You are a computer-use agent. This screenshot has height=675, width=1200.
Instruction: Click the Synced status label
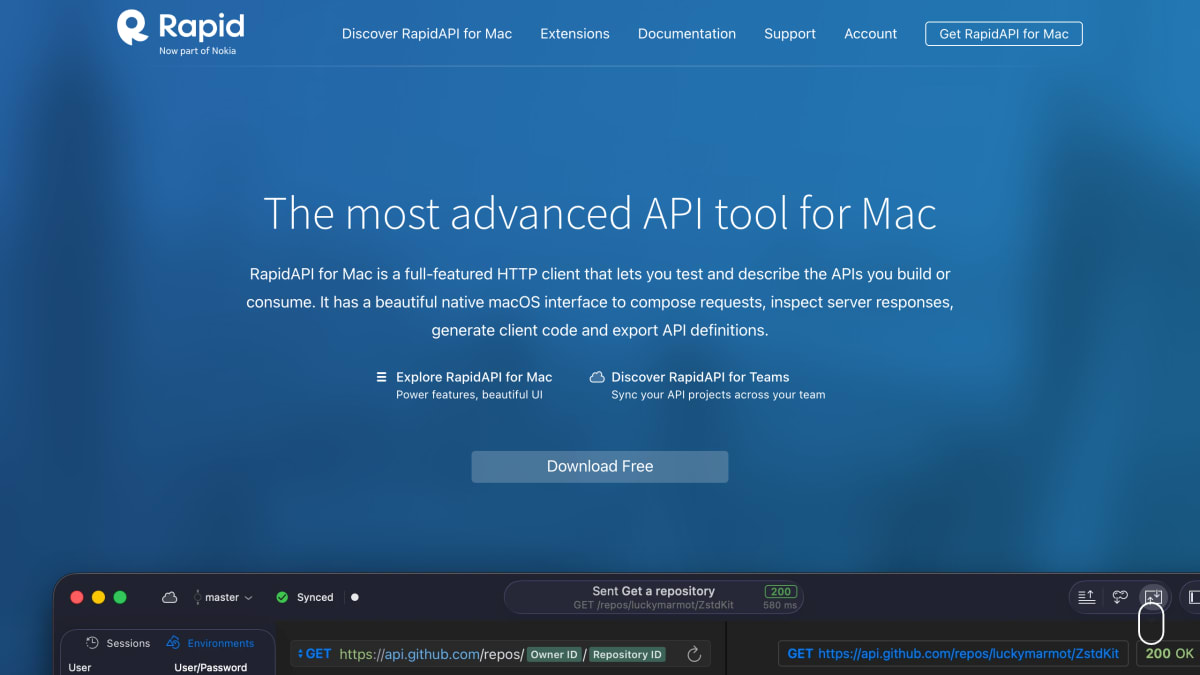(x=315, y=597)
